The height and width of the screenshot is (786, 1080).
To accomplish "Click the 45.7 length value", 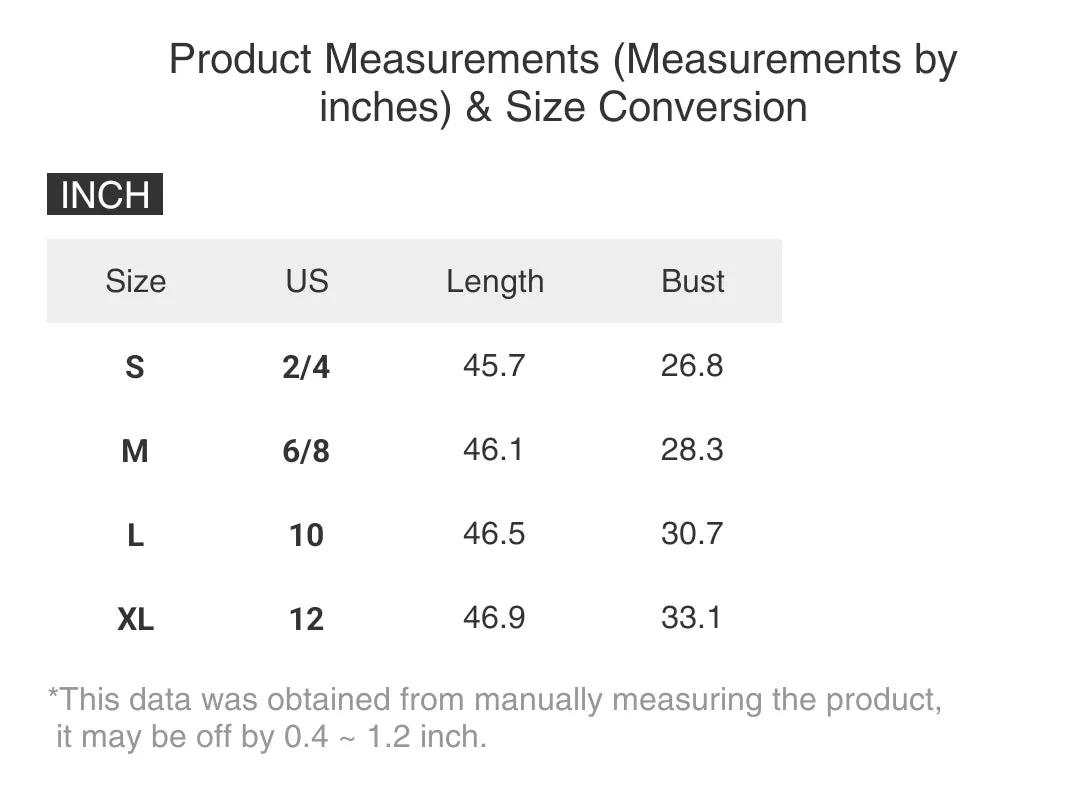I will pos(494,366).
